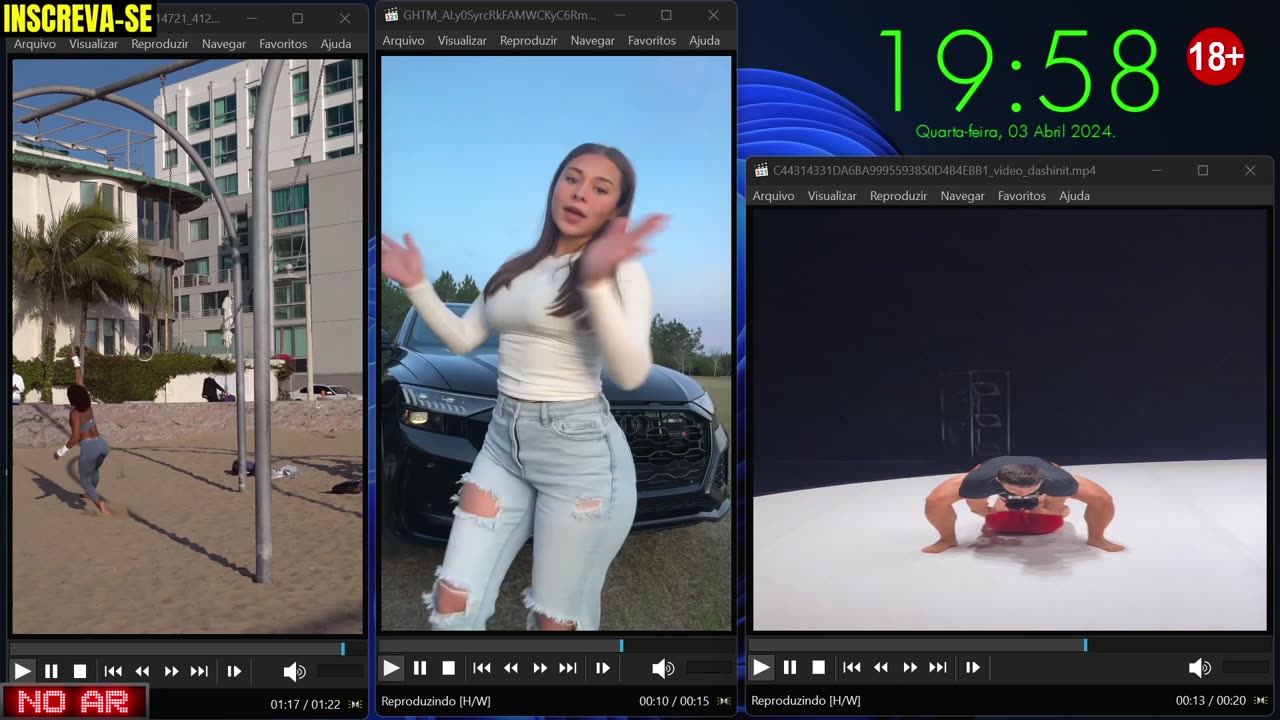Skip to previous file in GHTM_ALy0 window
The image size is (1280, 720).
(x=482, y=667)
